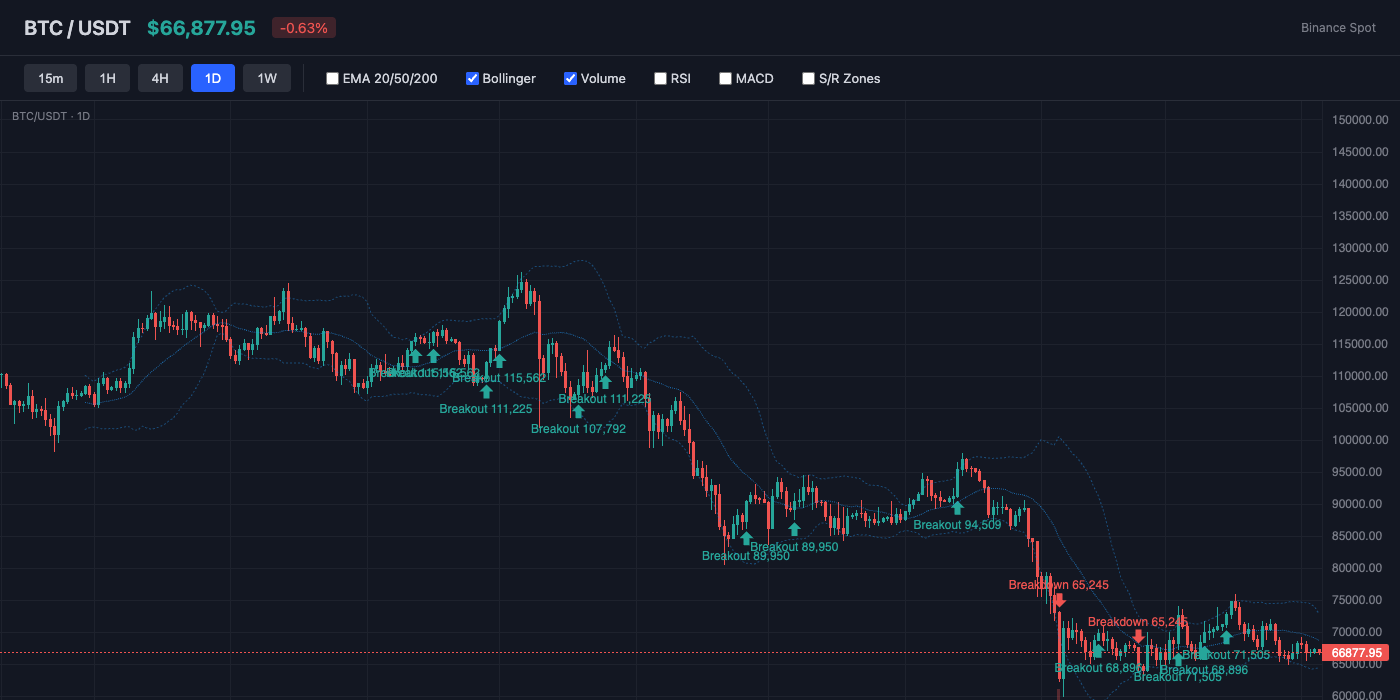Switch to the 15m timeframe tab
Screen dimensions: 1400x700
click(x=50, y=77)
